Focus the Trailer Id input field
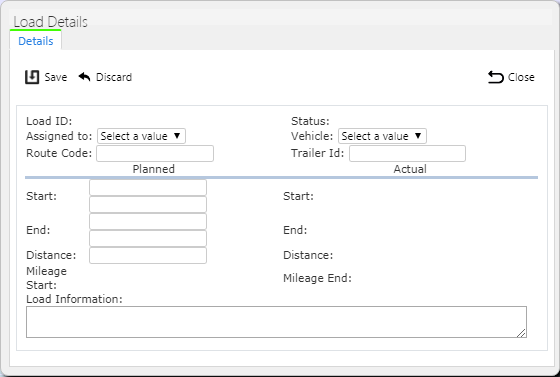This screenshot has height=377, width=560. 408,154
